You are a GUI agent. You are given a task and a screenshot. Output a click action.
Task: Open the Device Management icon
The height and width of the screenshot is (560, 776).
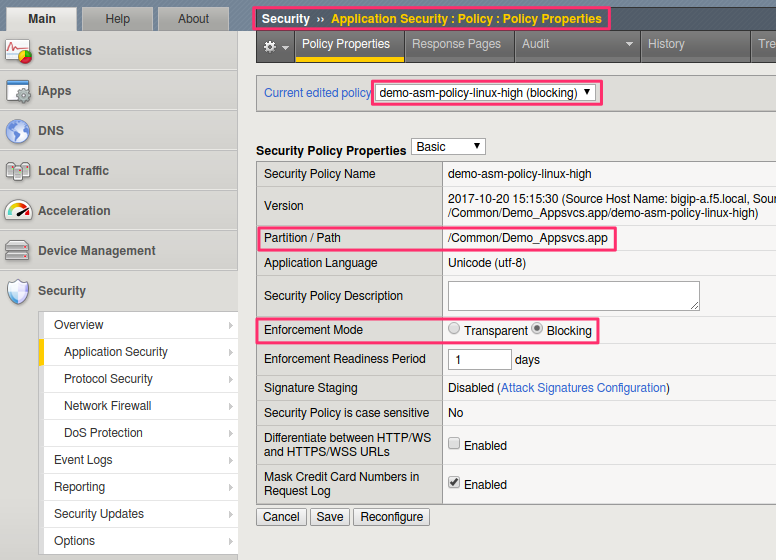coord(17,250)
